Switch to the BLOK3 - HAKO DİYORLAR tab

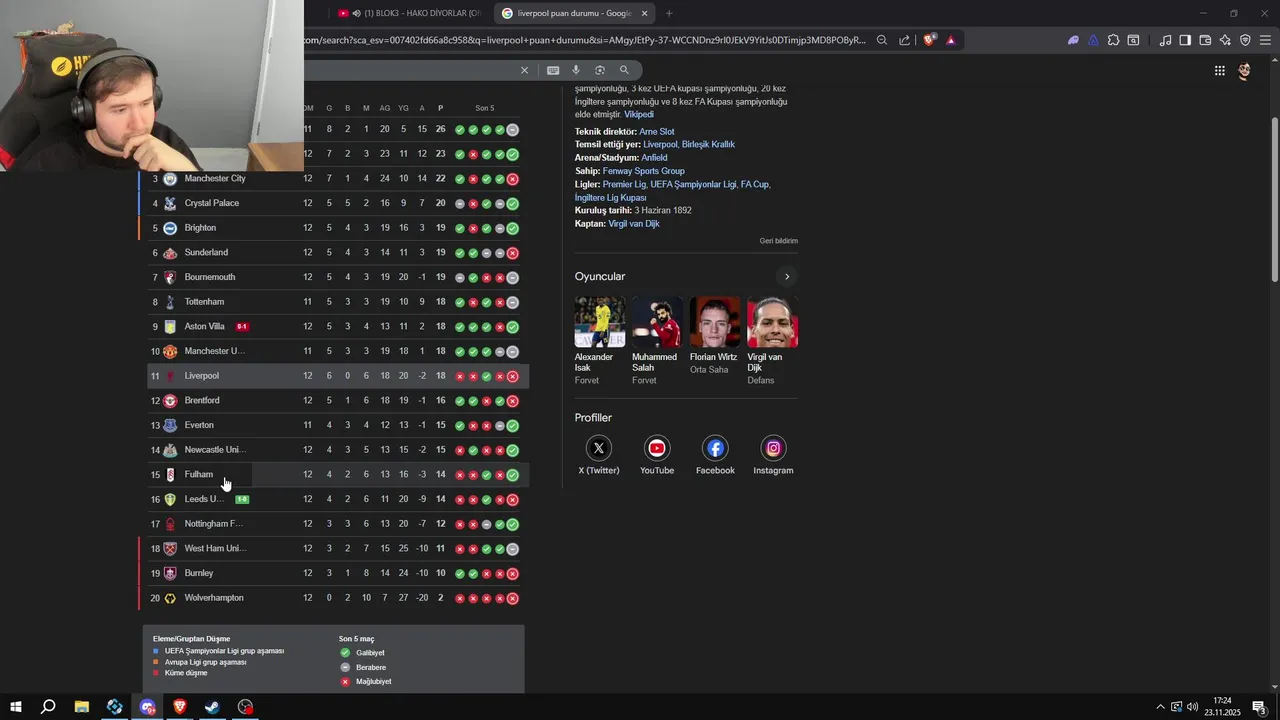point(412,13)
